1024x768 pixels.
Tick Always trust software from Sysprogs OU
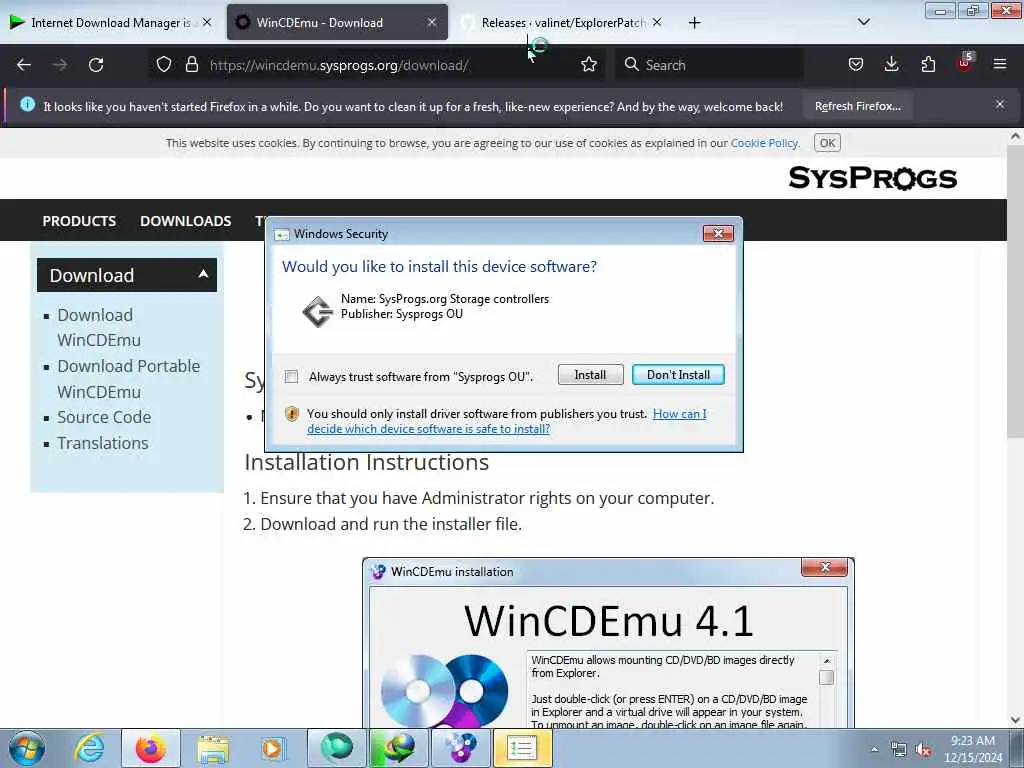(x=291, y=377)
